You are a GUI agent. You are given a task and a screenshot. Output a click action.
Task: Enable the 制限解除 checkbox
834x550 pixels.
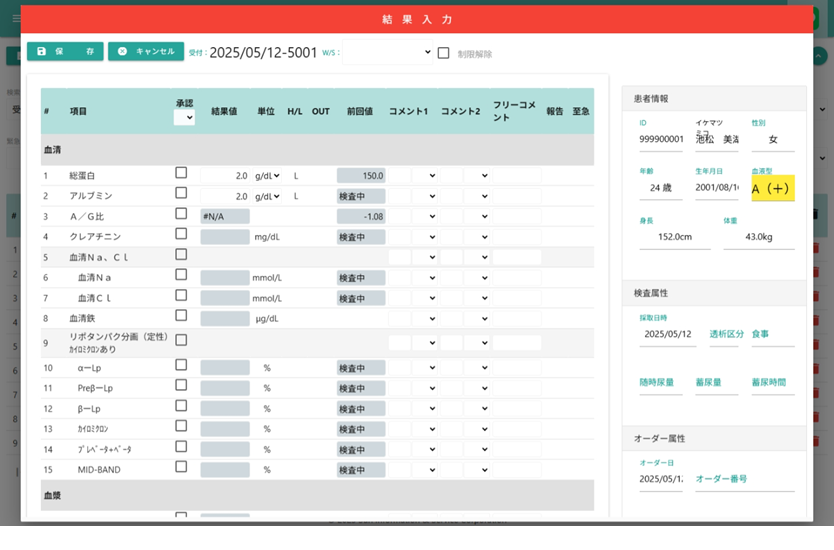444,53
